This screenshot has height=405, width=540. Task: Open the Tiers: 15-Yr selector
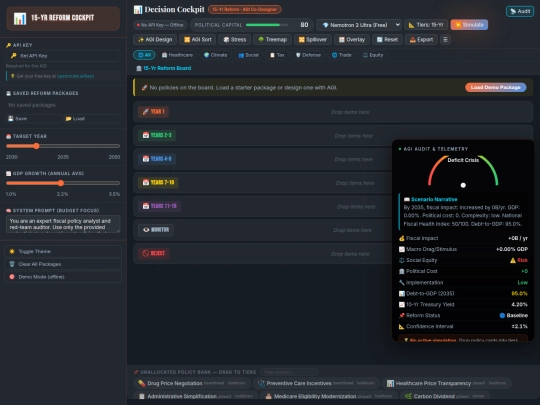coord(426,25)
